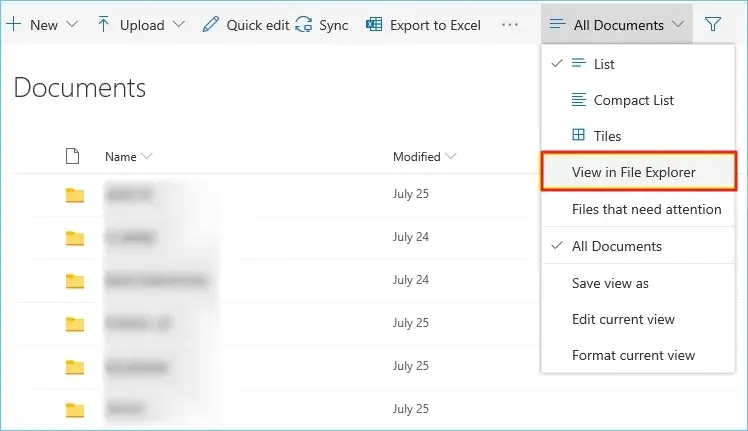This screenshot has height=431, width=748.
Task: Collapse the All Documents view chevron
Action: tap(678, 24)
